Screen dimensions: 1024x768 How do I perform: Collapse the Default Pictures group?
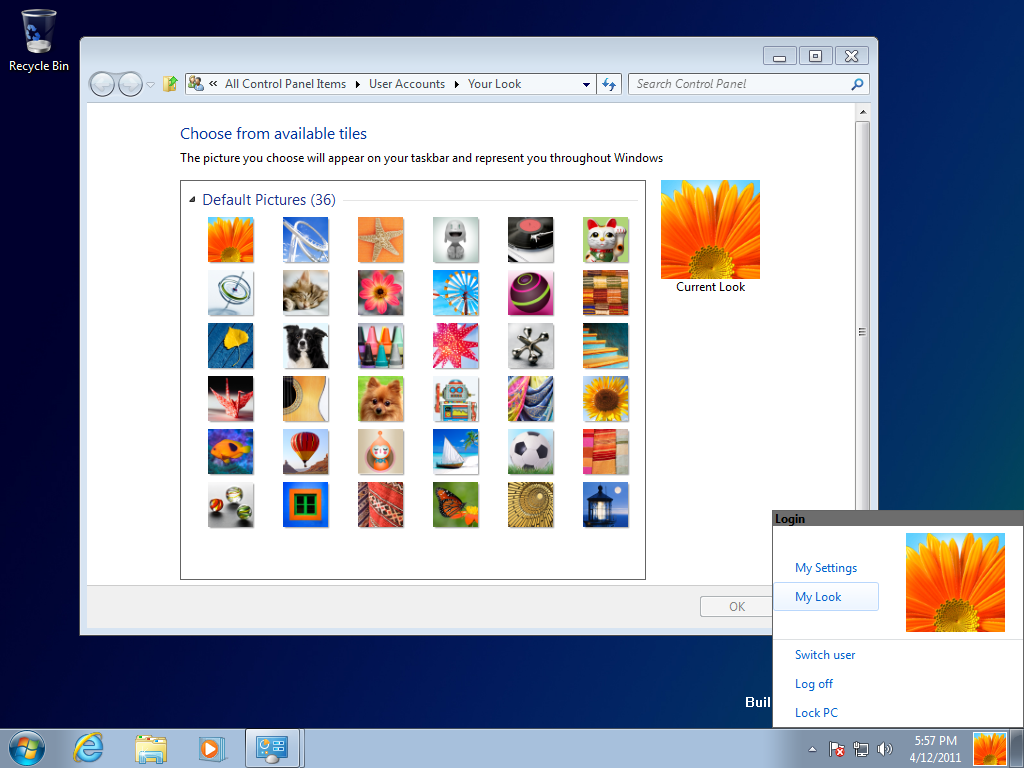192,200
